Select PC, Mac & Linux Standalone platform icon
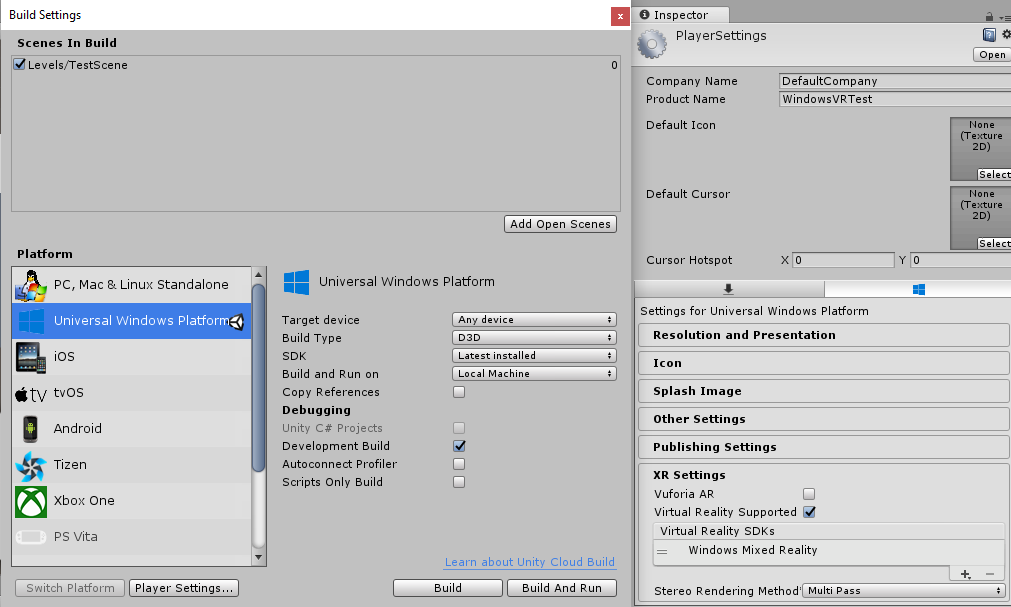This screenshot has height=607, width=1011. click(30, 285)
